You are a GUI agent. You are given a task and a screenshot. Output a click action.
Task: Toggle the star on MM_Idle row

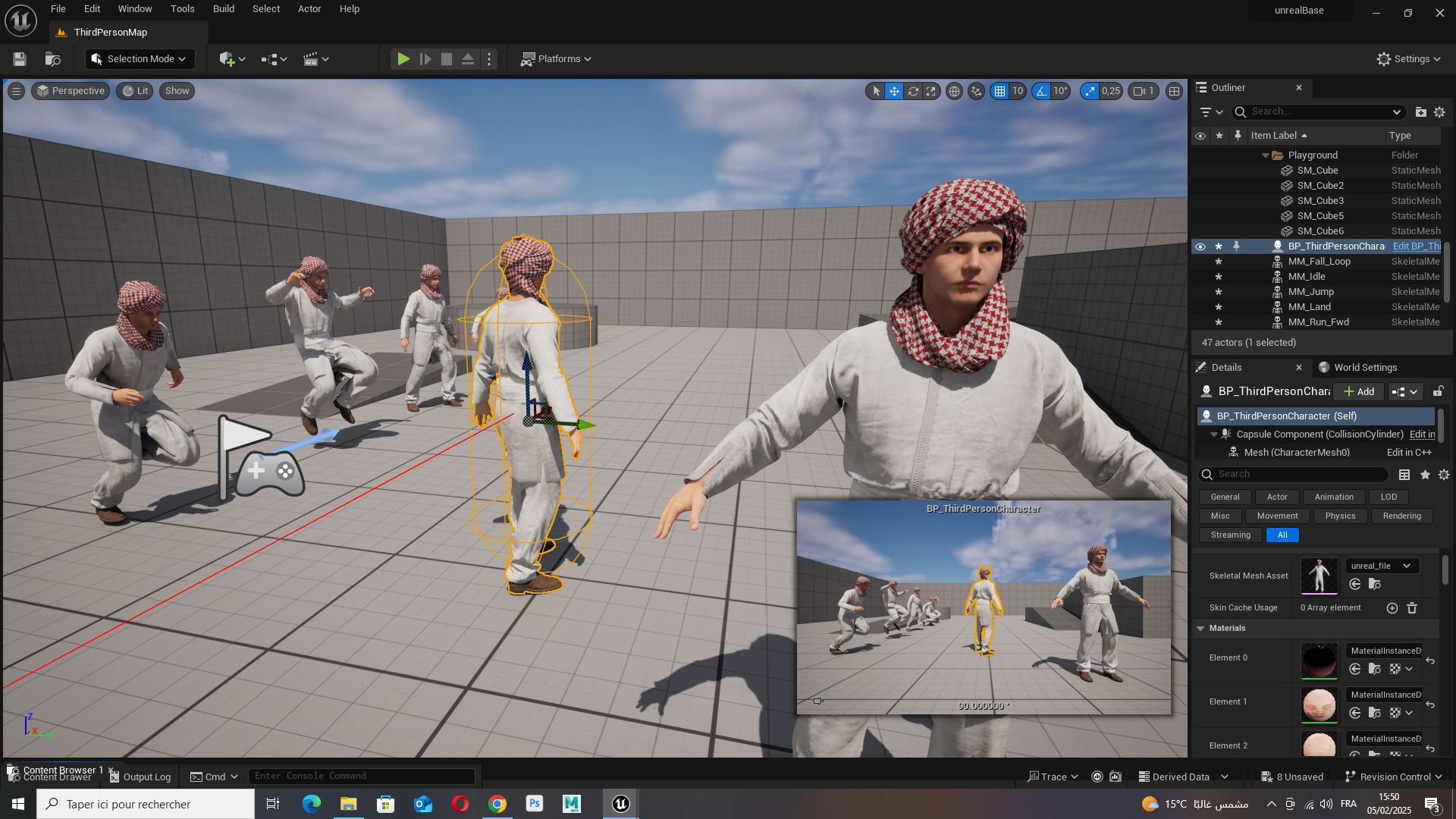coord(1219,277)
